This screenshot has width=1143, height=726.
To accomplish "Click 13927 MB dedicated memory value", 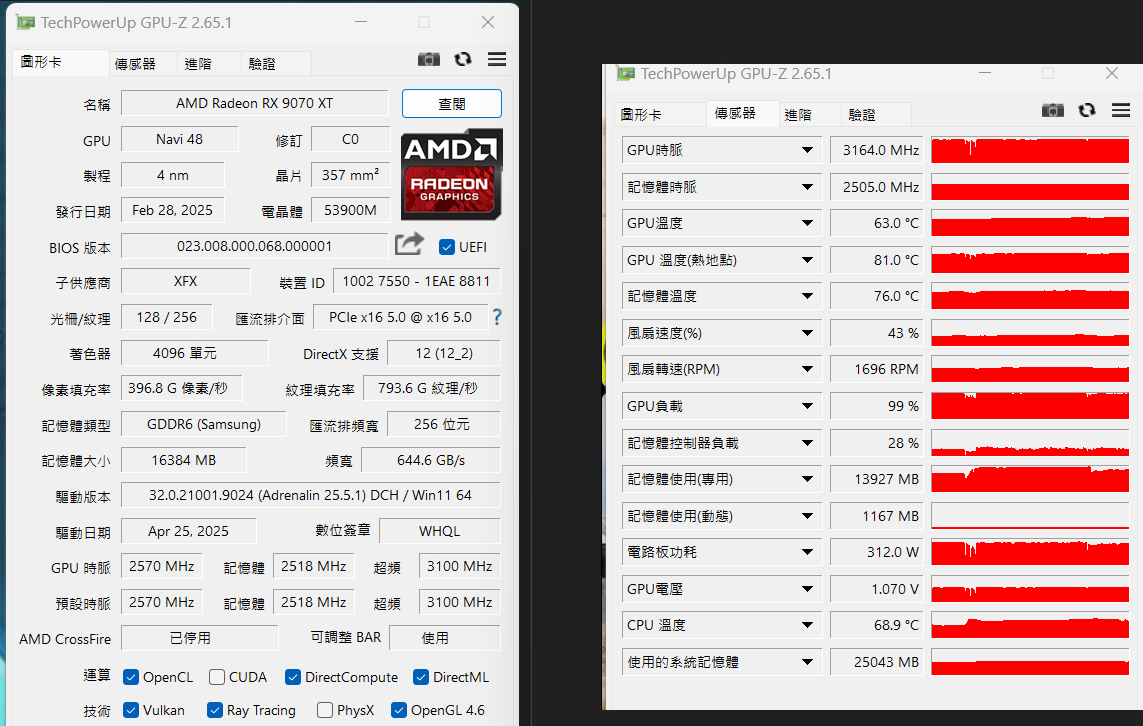I will (877, 479).
